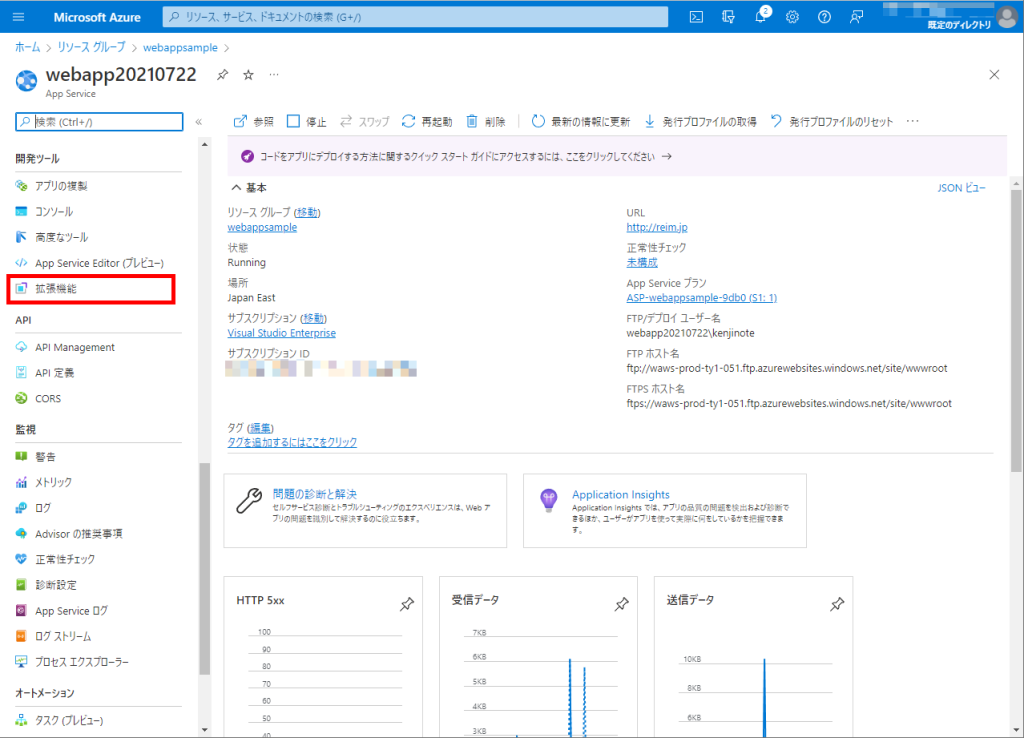Click 移動 next to リソース グループ
The image size is (1024, 738).
(307, 212)
